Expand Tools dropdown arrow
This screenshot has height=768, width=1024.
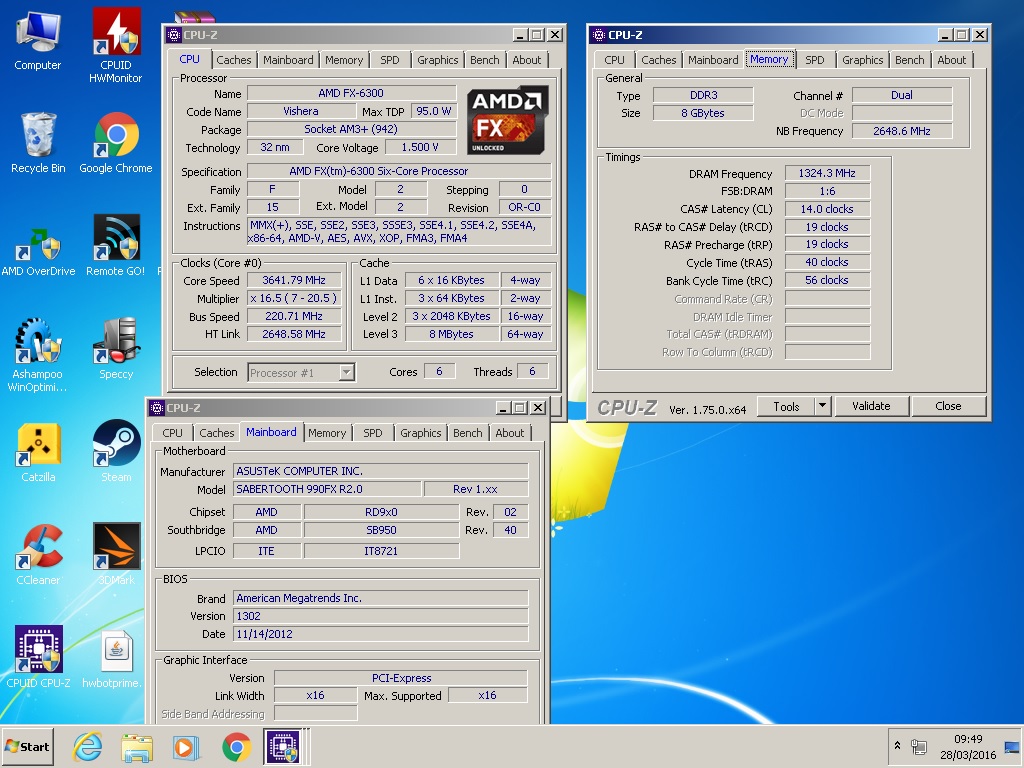coord(822,406)
